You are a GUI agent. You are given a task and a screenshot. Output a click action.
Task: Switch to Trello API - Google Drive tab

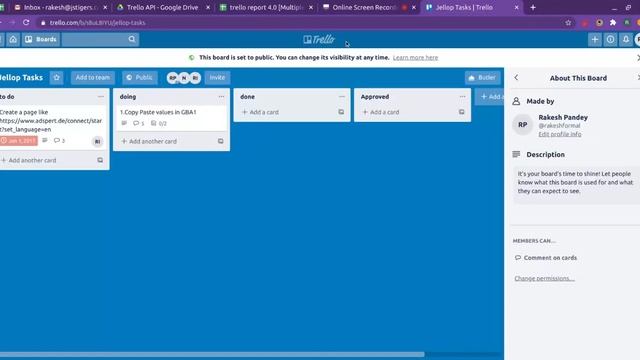[x=163, y=7]
